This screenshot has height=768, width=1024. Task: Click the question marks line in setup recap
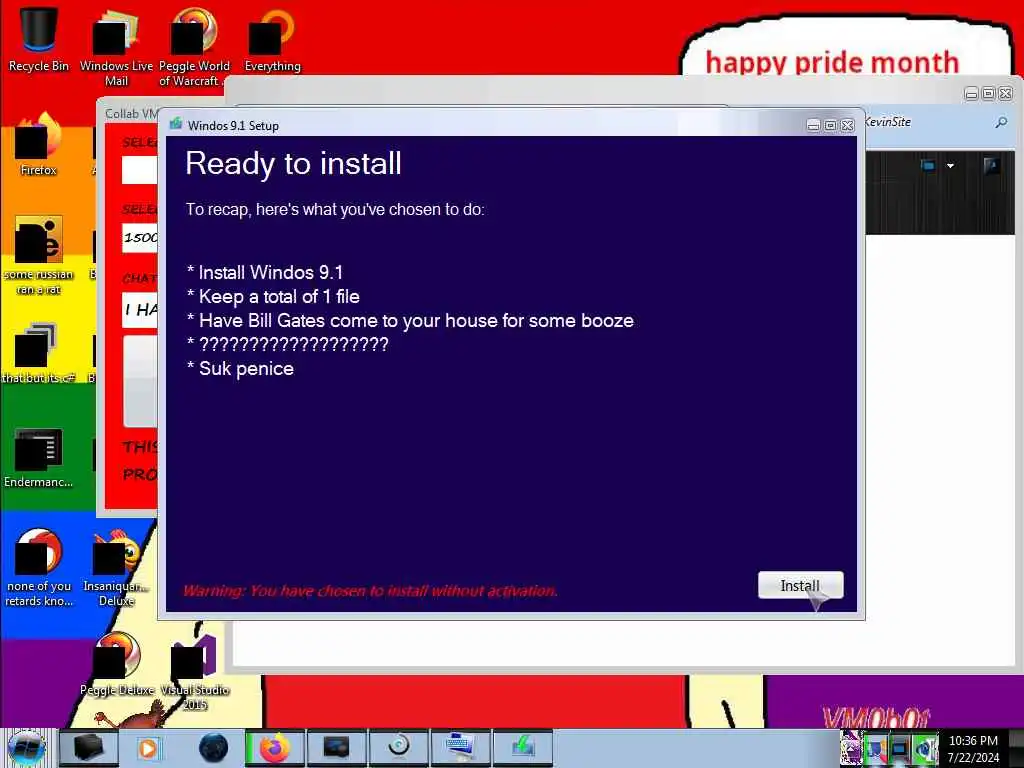pyautogui.click(x=287, y=344)
